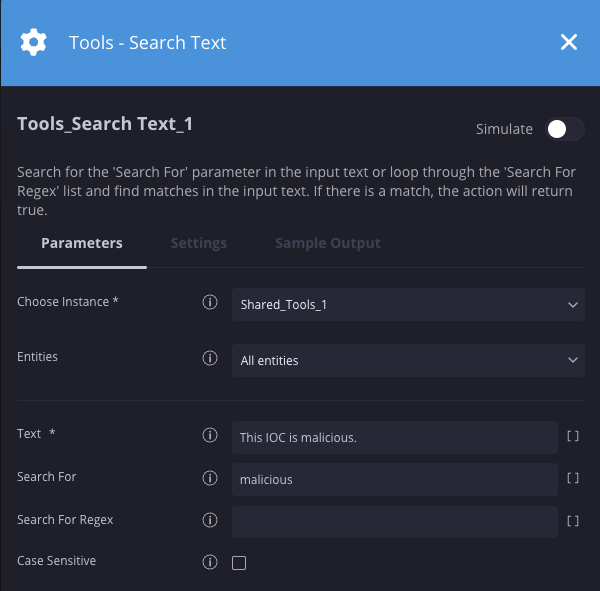Click placeholder brackets icon next to Text field

tap(573, 436)
